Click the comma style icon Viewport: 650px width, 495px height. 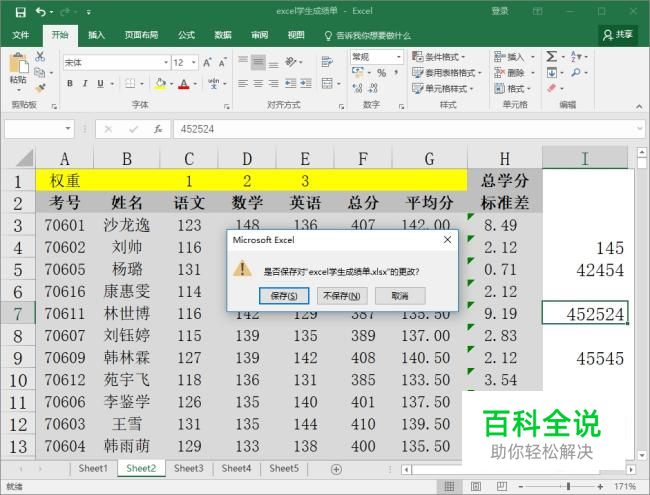(x=396, y=73)
